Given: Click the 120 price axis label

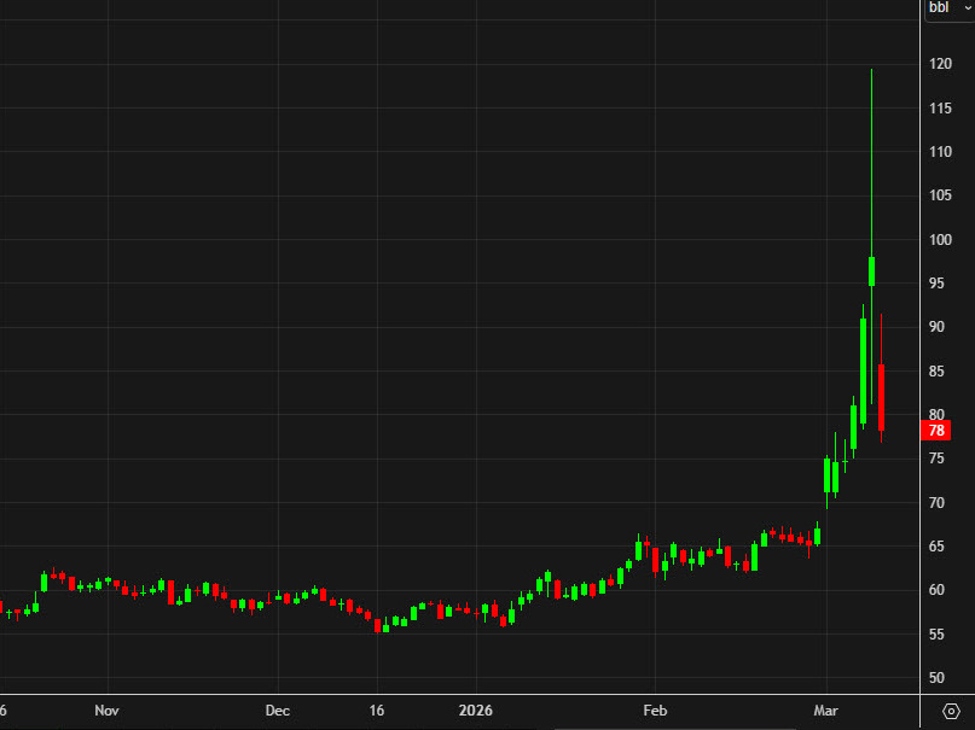Looking at the screenshot, I should [940, 64].
